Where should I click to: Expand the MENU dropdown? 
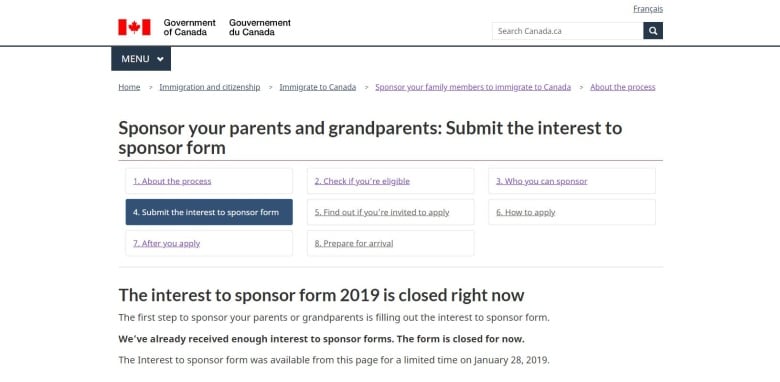[141, 59]
